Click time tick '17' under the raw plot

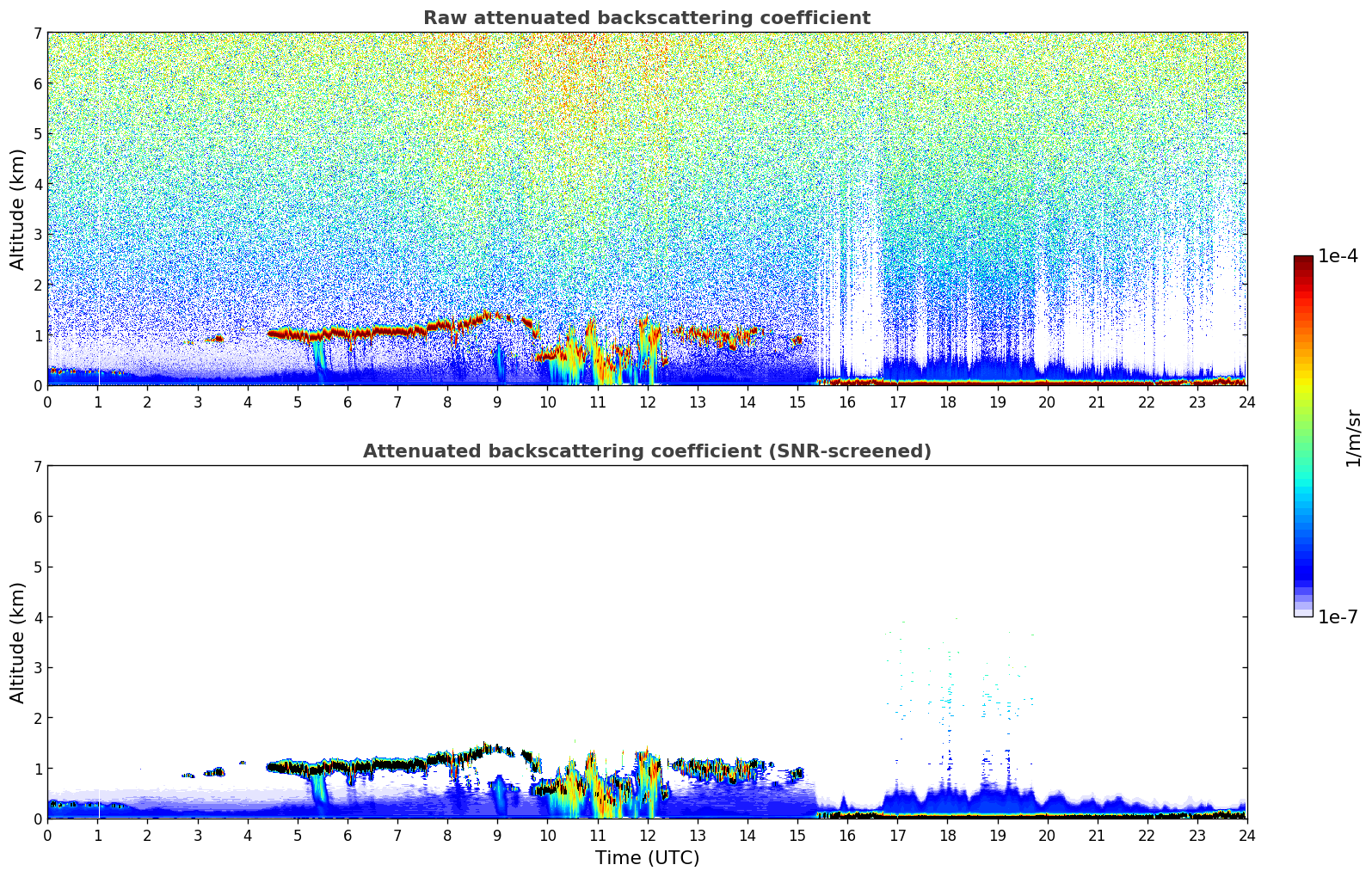(x=897, y=402)
